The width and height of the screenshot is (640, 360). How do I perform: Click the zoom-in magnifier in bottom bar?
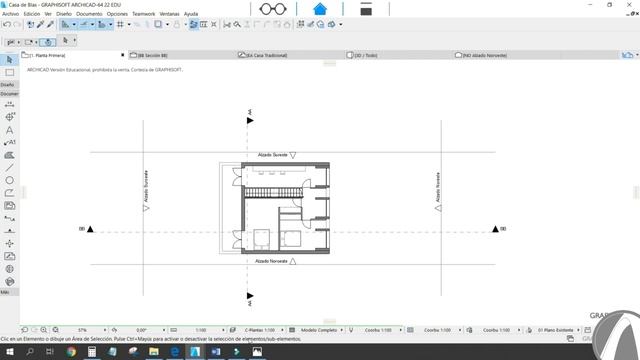44,330
